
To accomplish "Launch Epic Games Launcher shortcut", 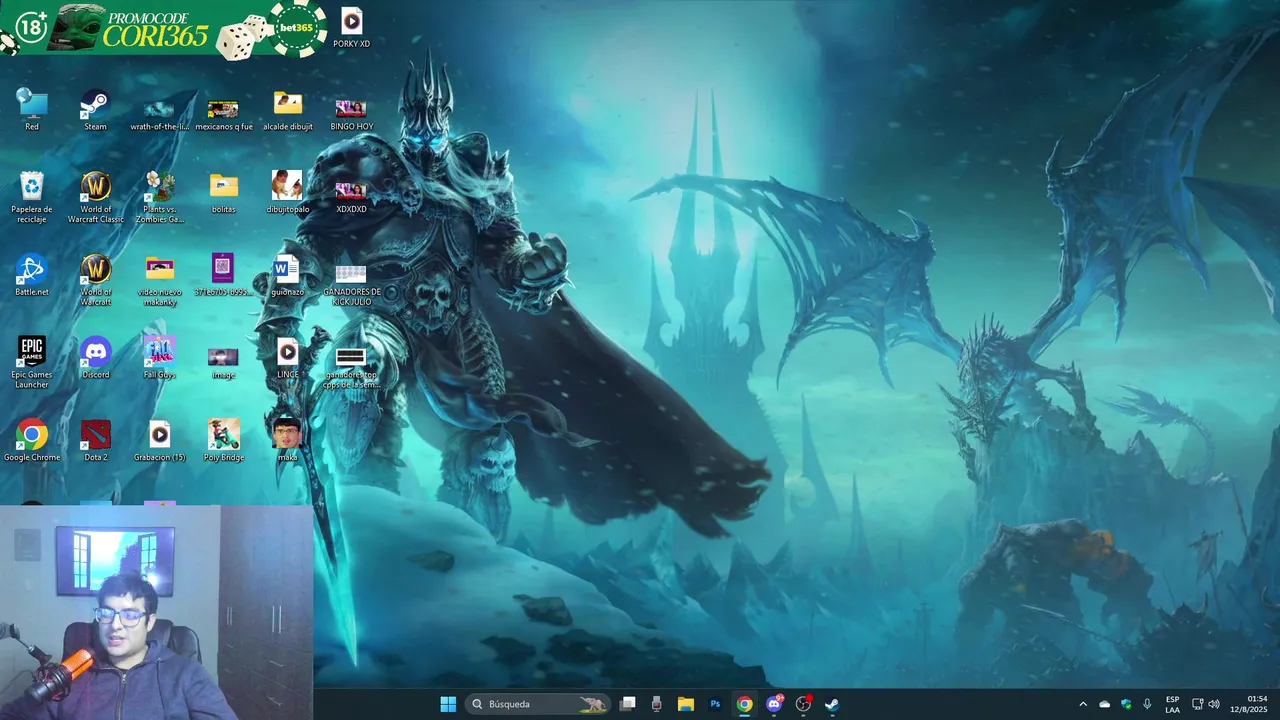I will click(x=32, y=362).
